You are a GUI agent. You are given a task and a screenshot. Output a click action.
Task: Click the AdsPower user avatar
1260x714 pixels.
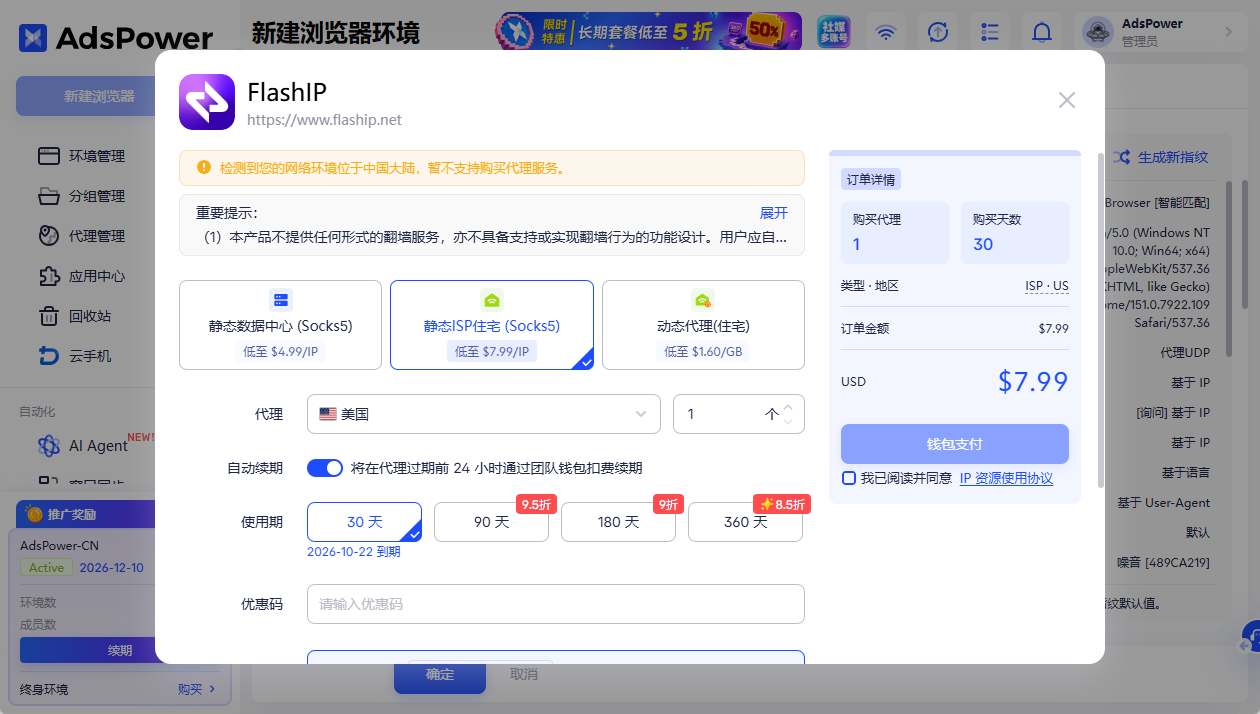pyautogui.click(x=1098, y=32)
